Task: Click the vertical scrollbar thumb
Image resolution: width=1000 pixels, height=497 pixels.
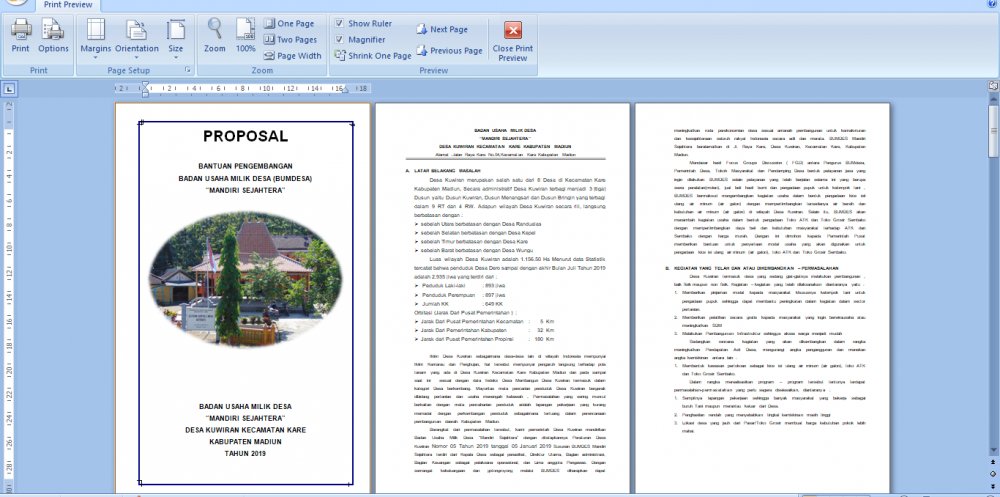Action: point(993,130)
